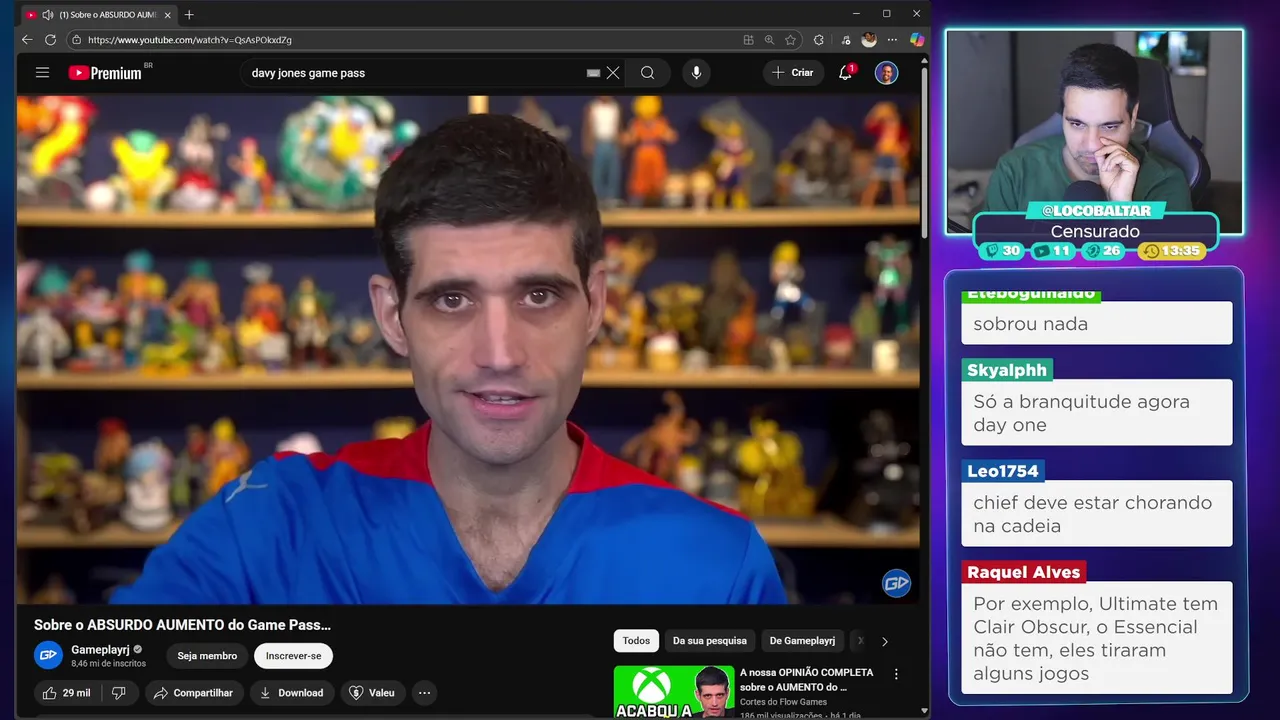
Task: Click the address bar URL
Action: (x=190, y=40)
